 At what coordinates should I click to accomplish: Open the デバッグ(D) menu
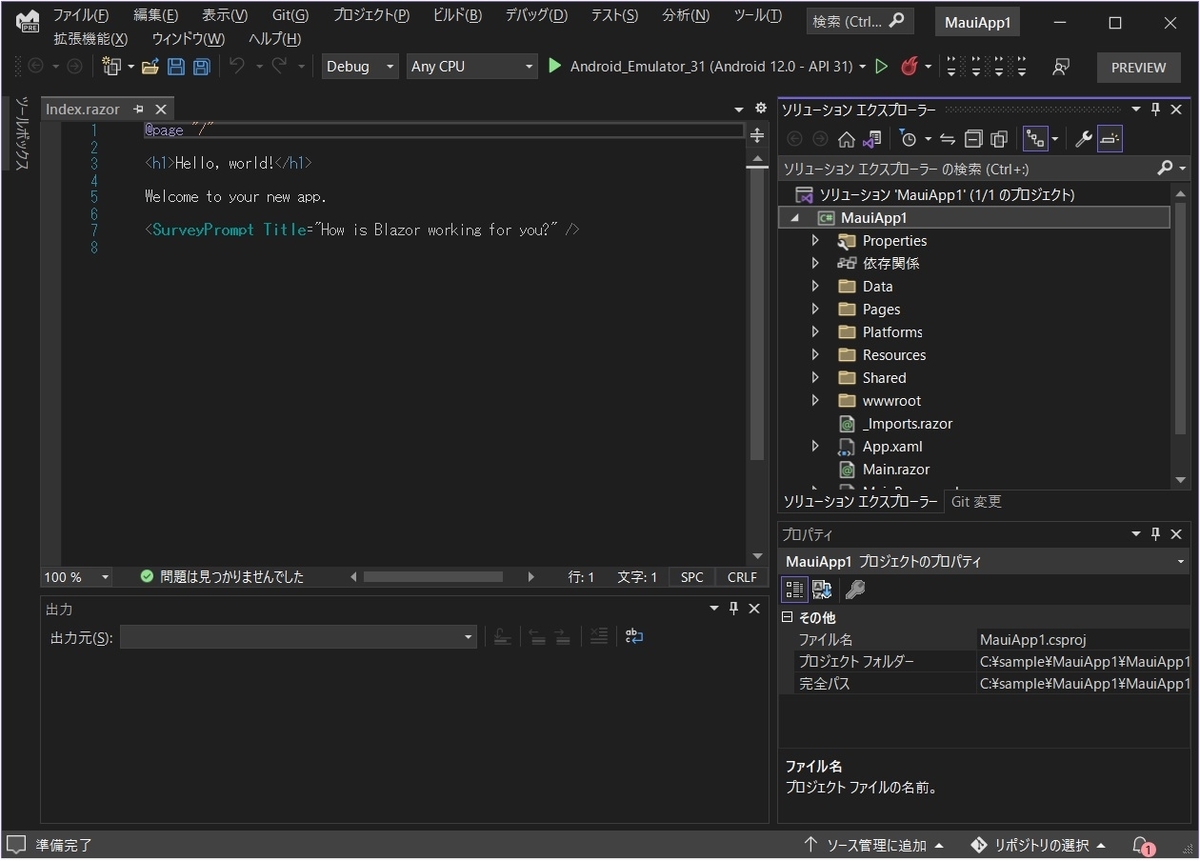pyautogui.click(x=536, y=16)
